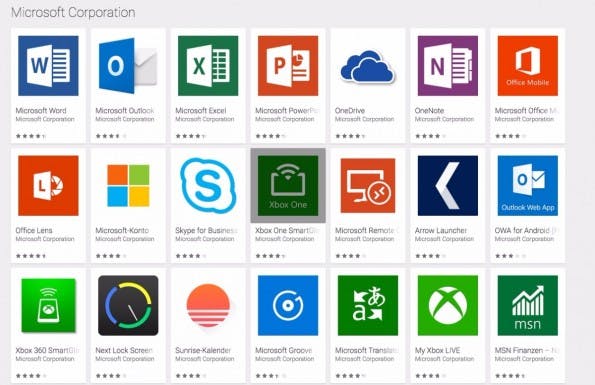
Task: Click the Microsoft PowerPoint icon
Action: click(288, 66)
